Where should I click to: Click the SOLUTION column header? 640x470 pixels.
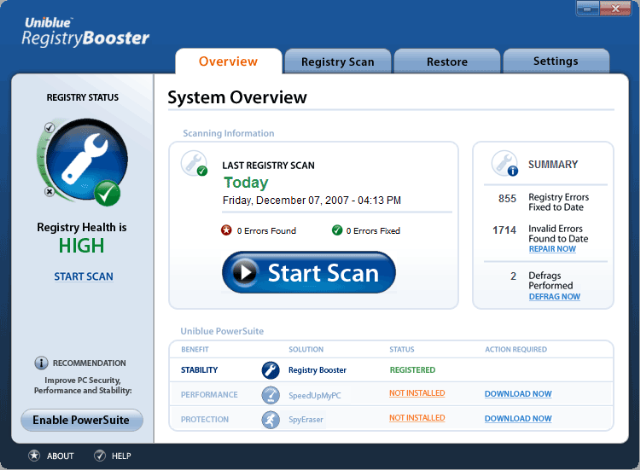[306, 349]
